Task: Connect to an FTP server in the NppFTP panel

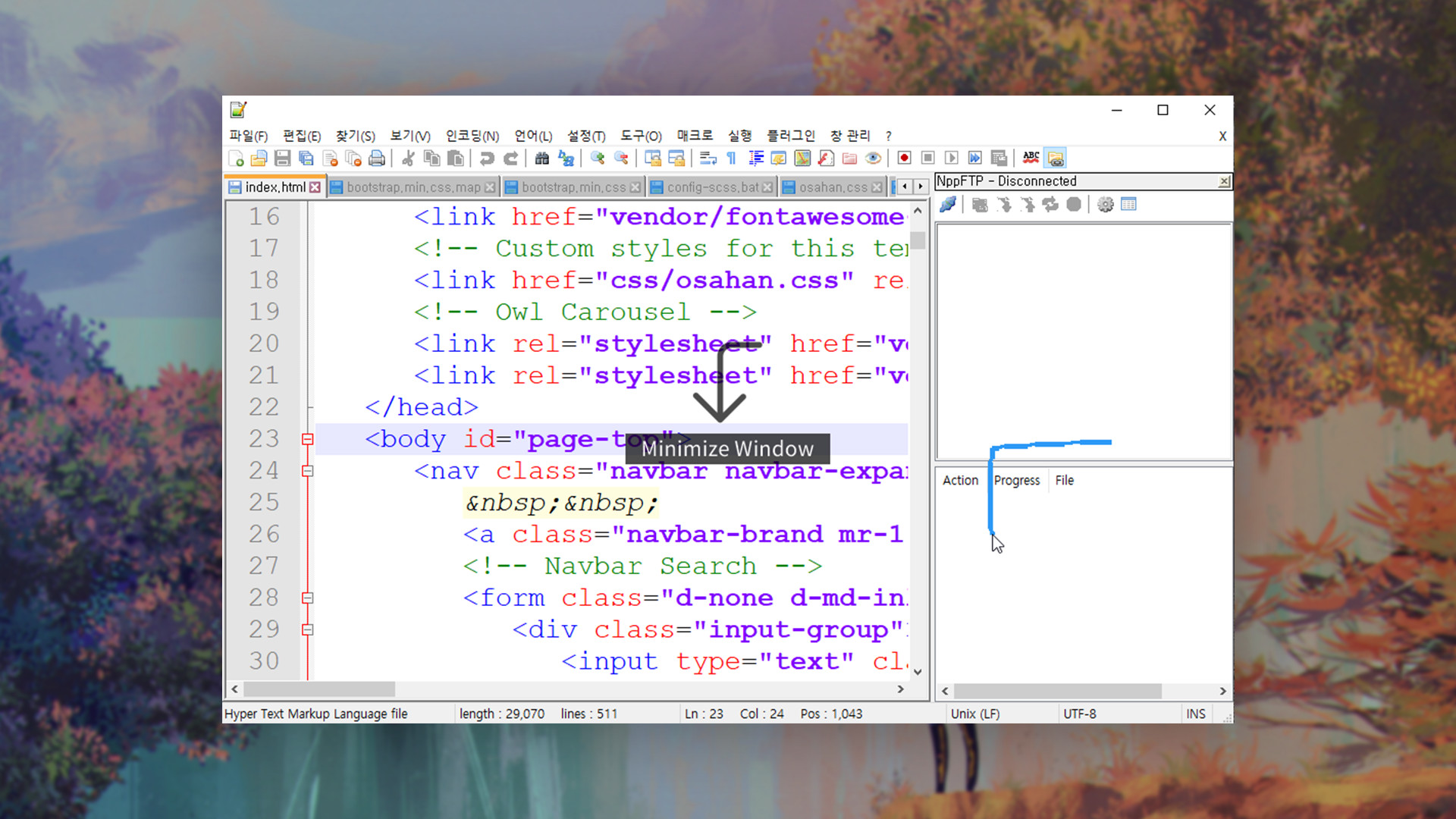Action: [x=948, y=204]
